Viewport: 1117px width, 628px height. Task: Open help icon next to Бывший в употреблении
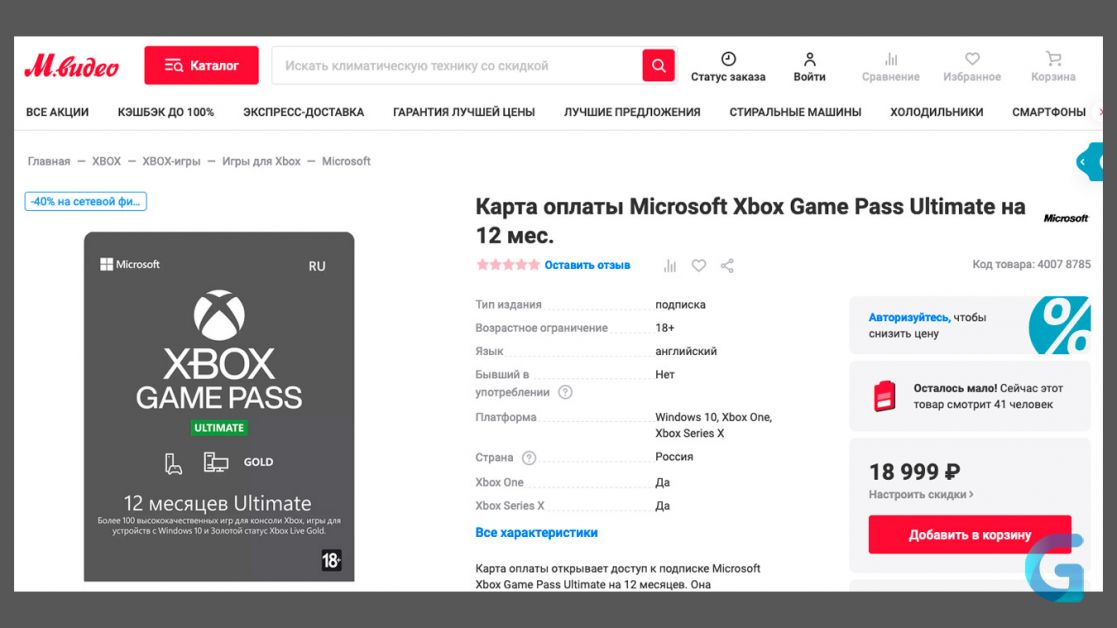[565, 392]
